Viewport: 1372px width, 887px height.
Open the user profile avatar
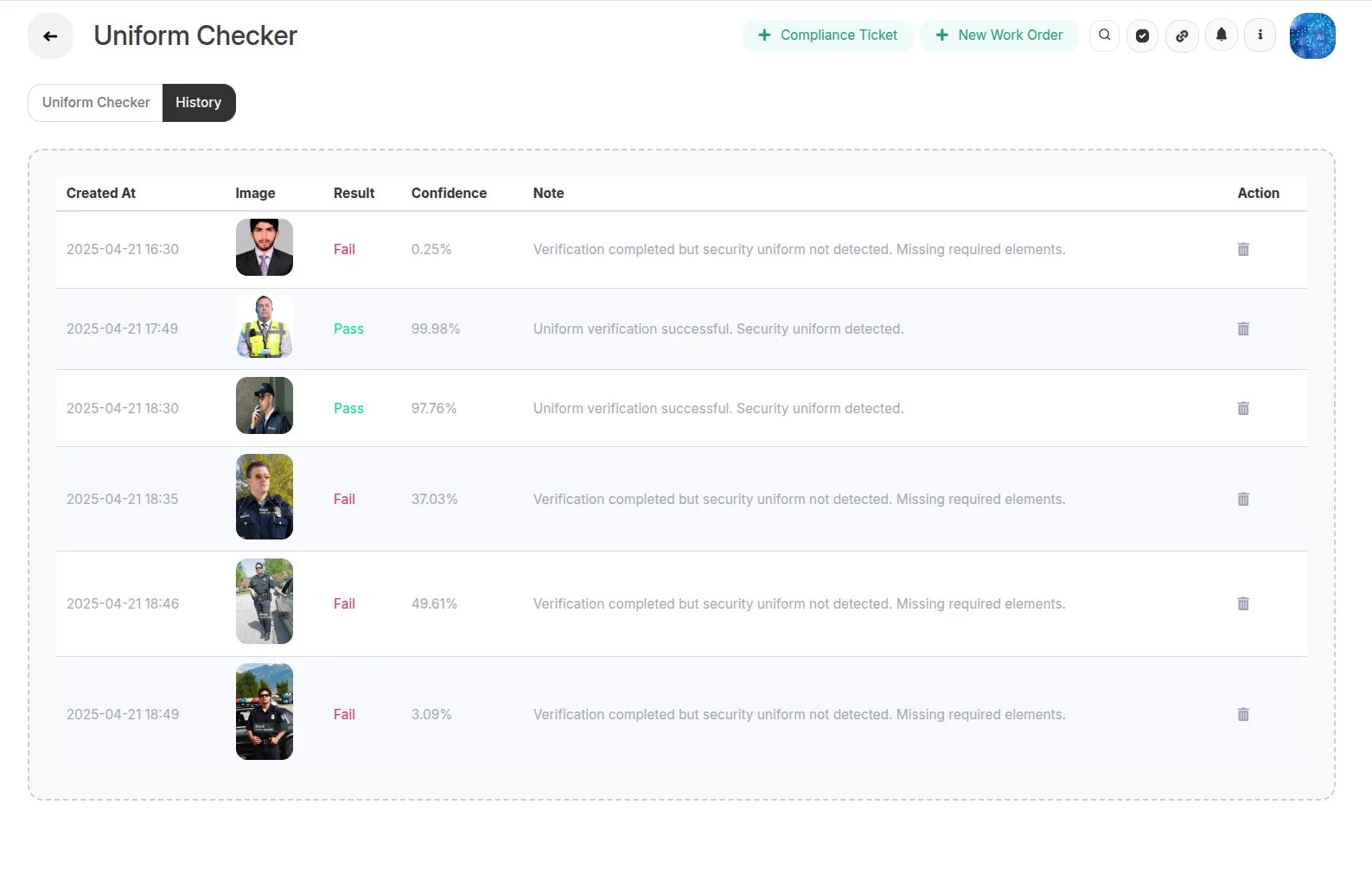1311,35
